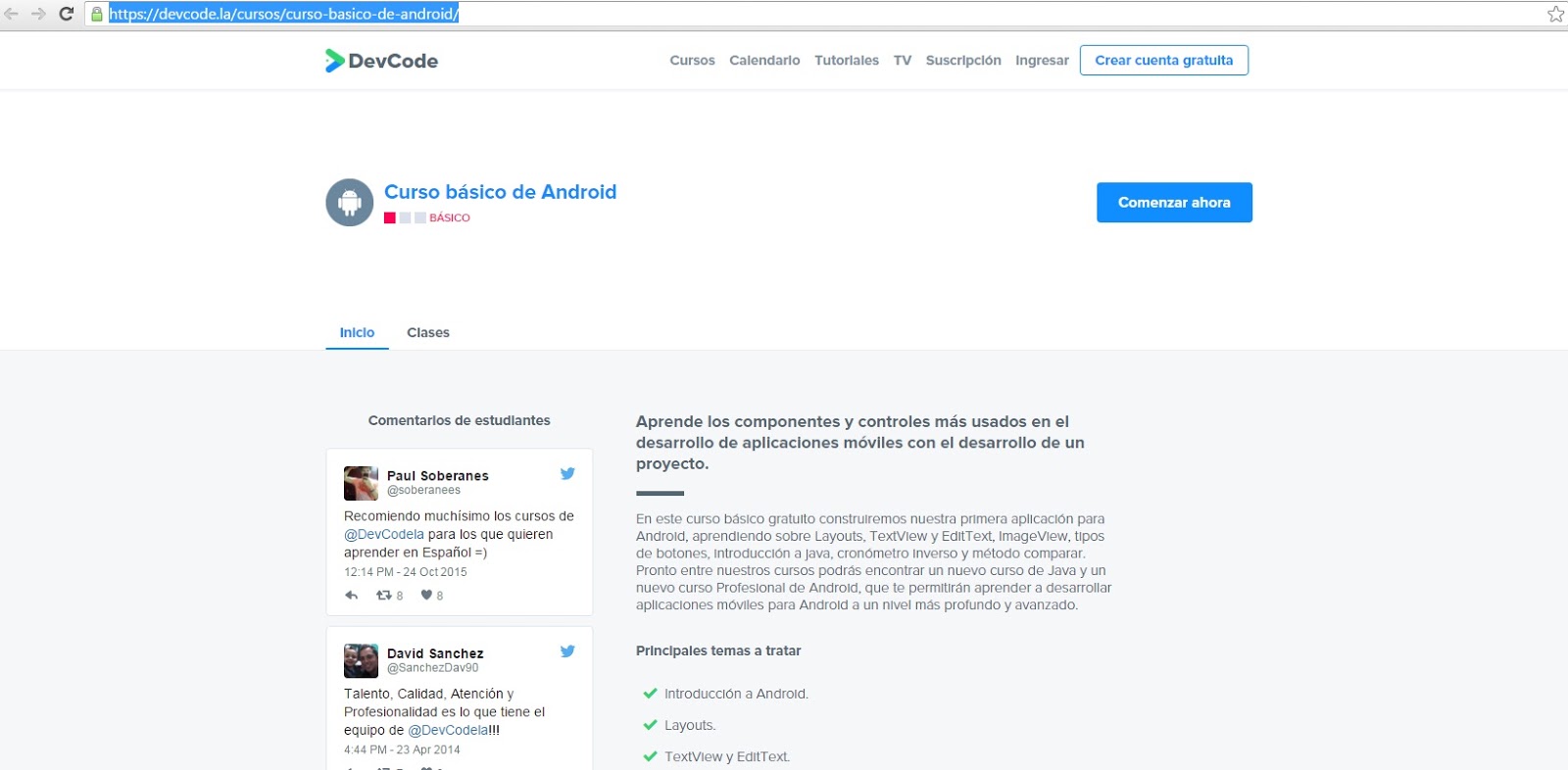Click the Twitter bird on David Sanchez tweet

click(x=567, y=650)
